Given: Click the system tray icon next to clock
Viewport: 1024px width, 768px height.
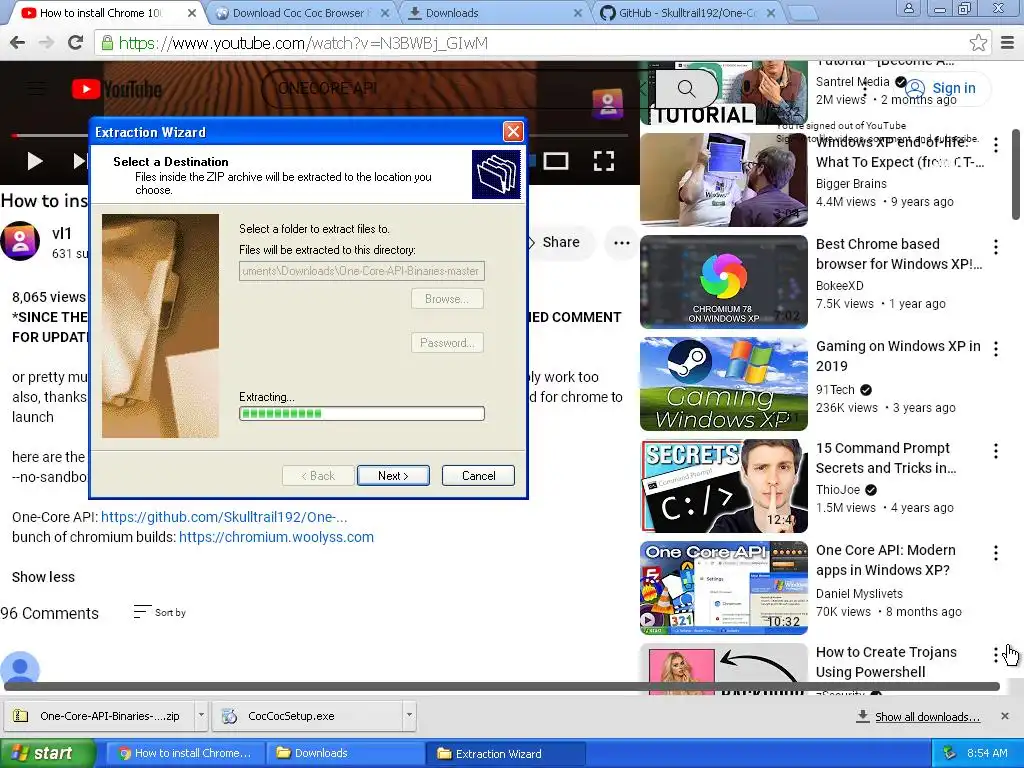Looking at the screenshot, I should [950, 753].
